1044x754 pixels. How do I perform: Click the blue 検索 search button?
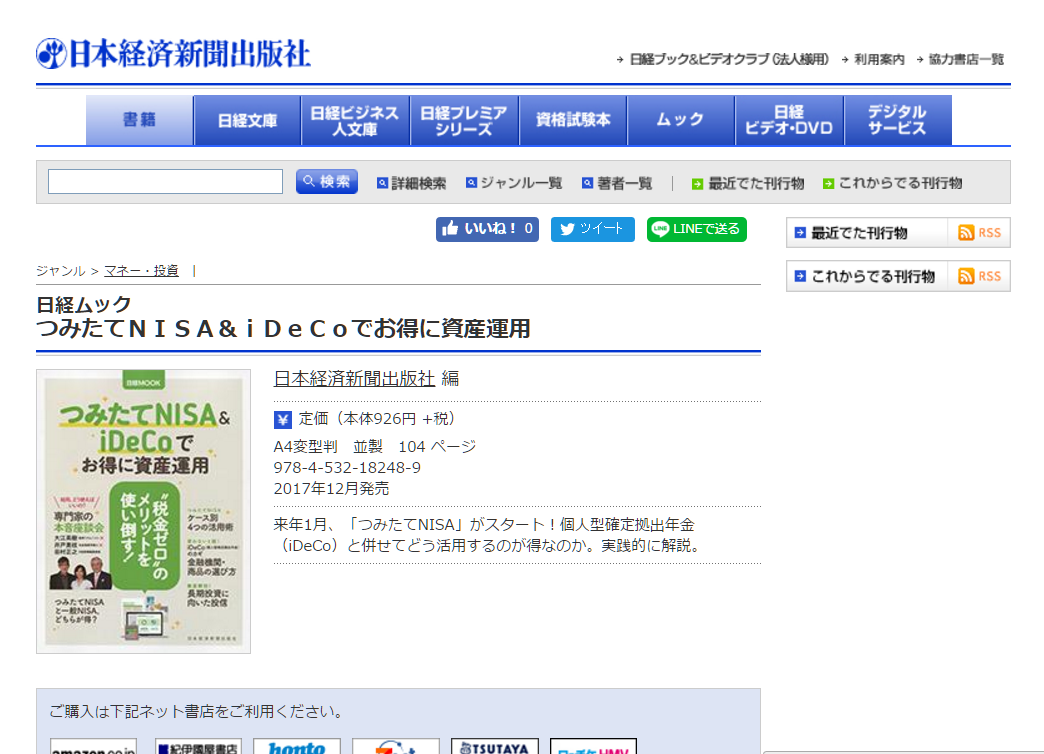click(x=327, y=181)
